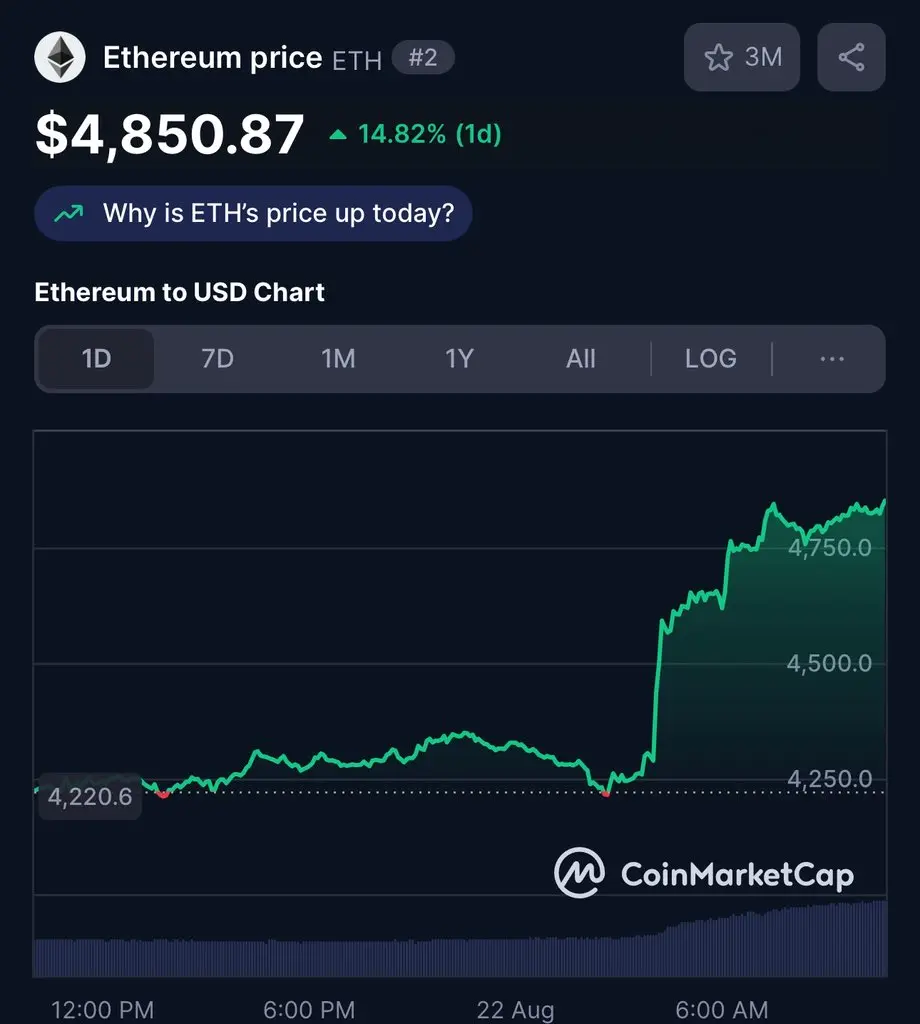The image size is (920, 1024).
Task: Open 'Why is ETH's price up today?'
Action: coord(253,214)
